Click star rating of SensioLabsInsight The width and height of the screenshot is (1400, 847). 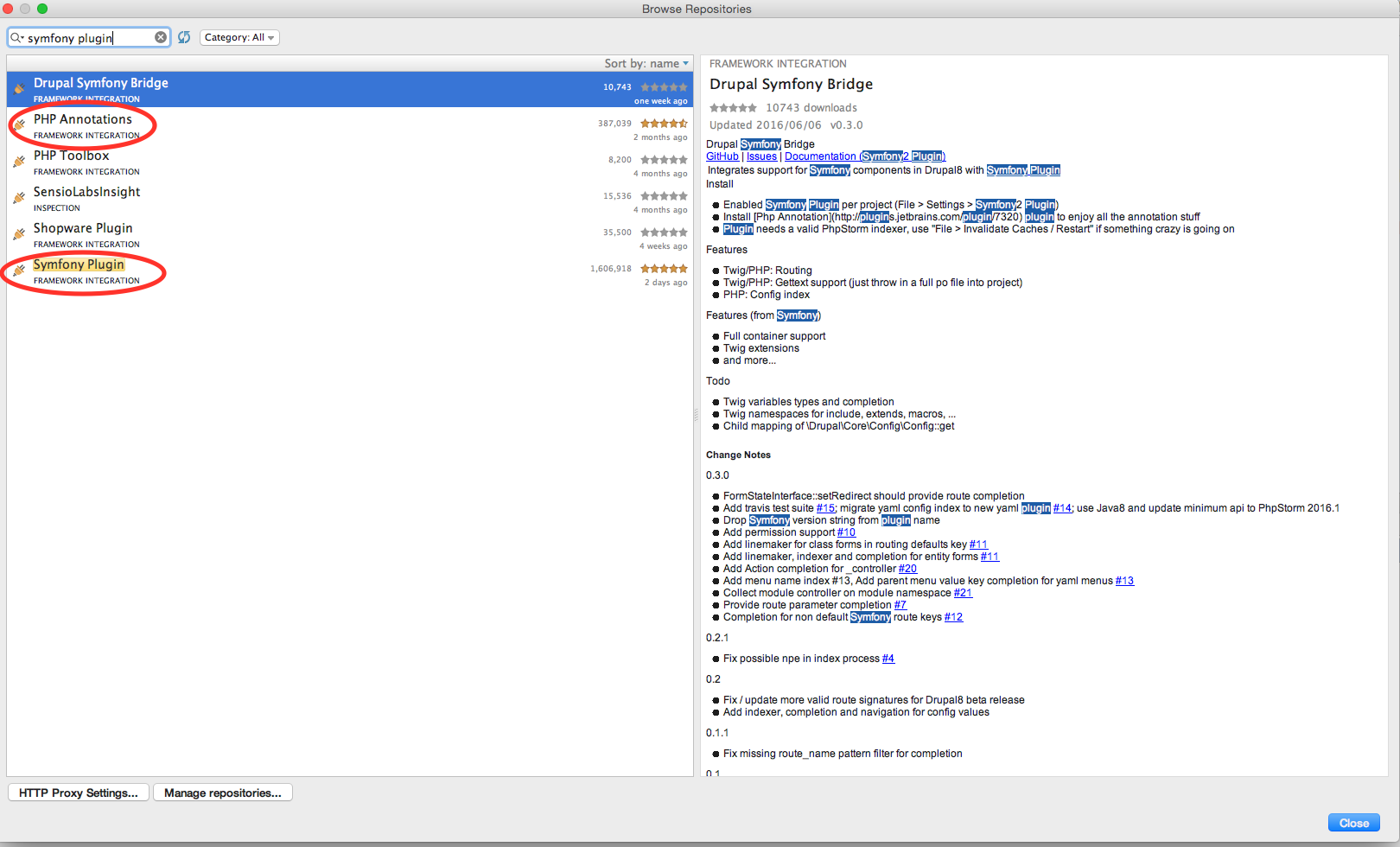point(664,196)
